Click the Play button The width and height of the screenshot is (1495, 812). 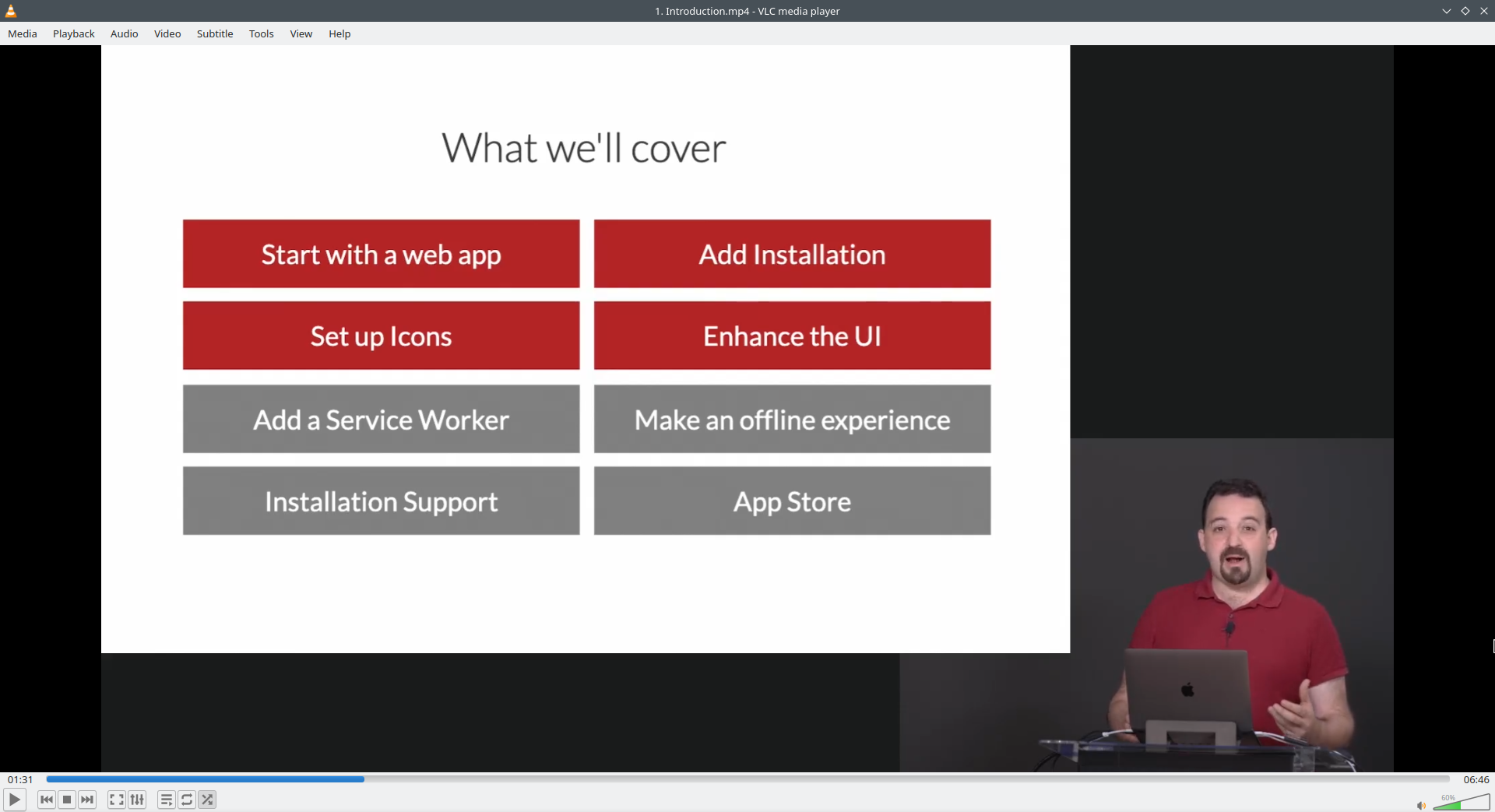14,800
